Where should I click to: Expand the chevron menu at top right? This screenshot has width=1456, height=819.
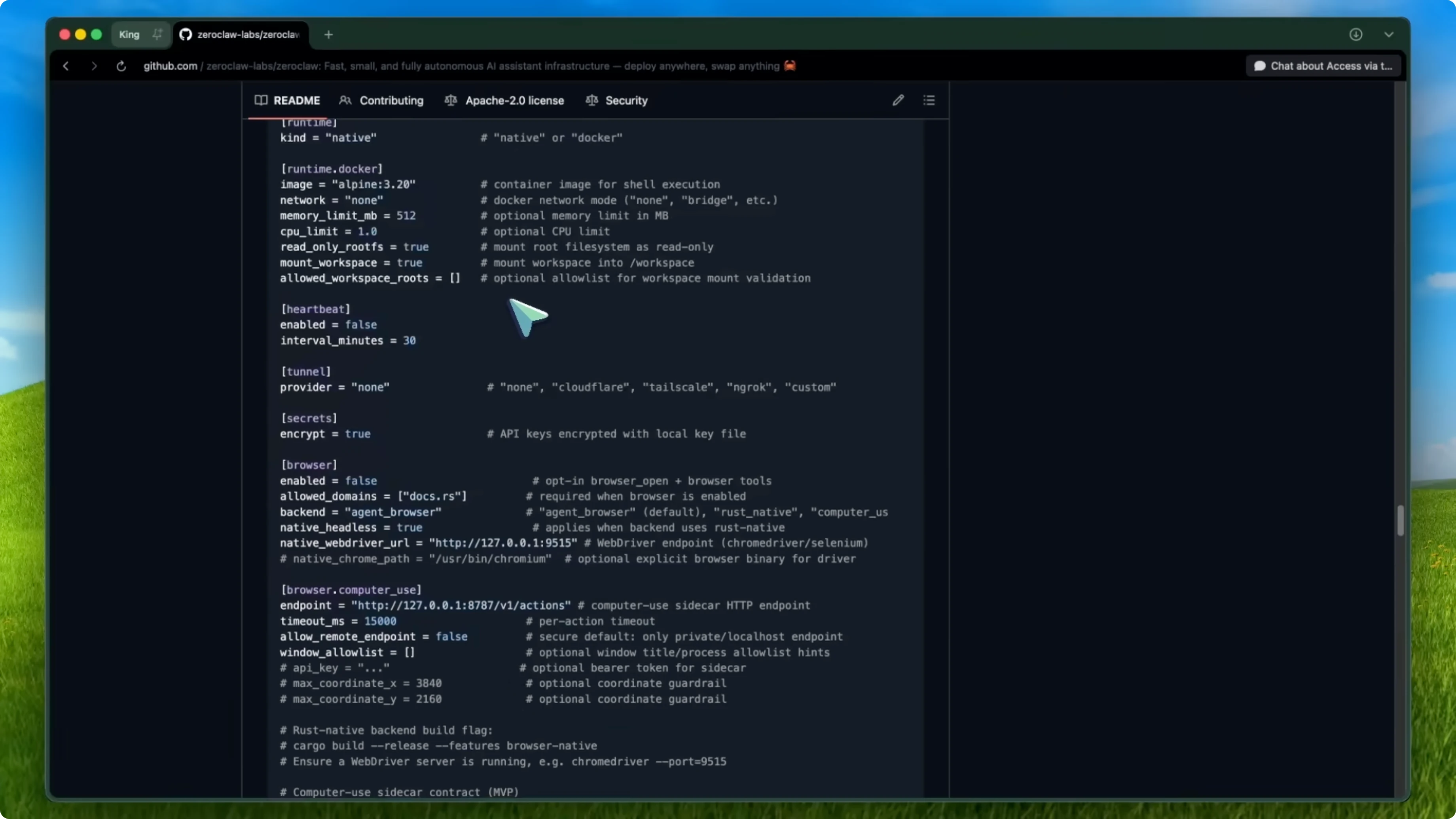coord(1388,34)
